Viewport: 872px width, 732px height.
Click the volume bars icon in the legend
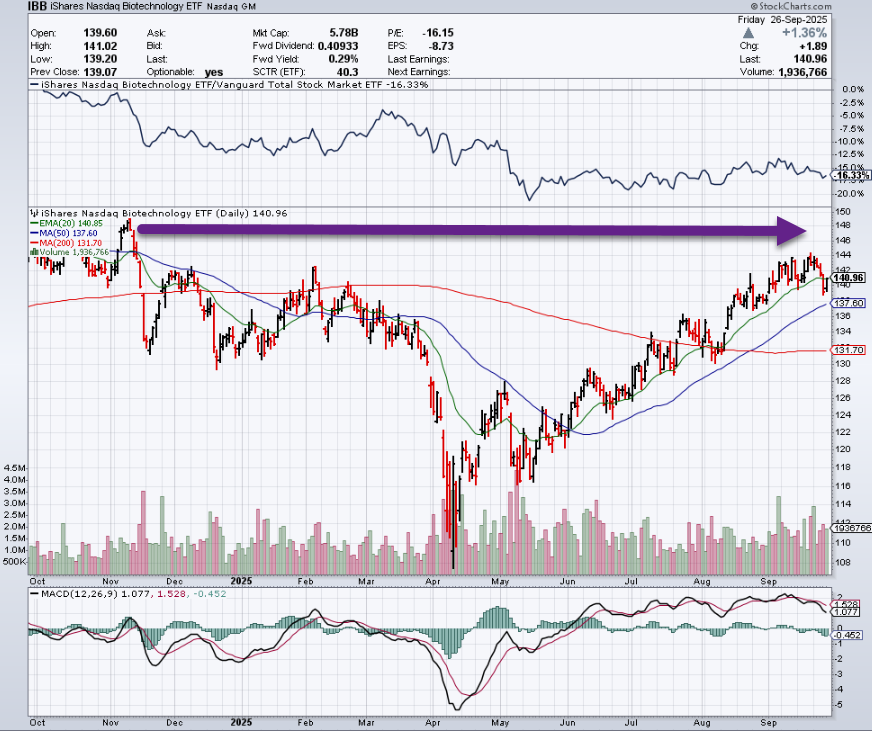(34, 253)
